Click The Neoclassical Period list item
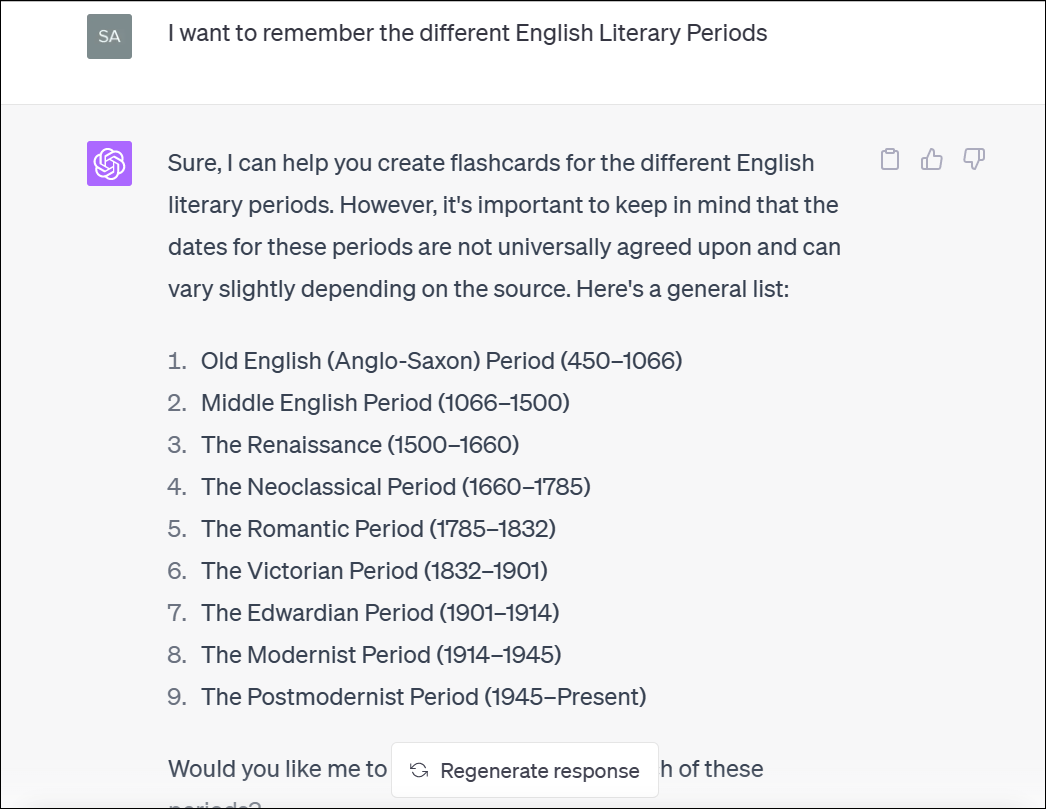Viewport: 1046px width, 809px height. click(x=395, y=487)
